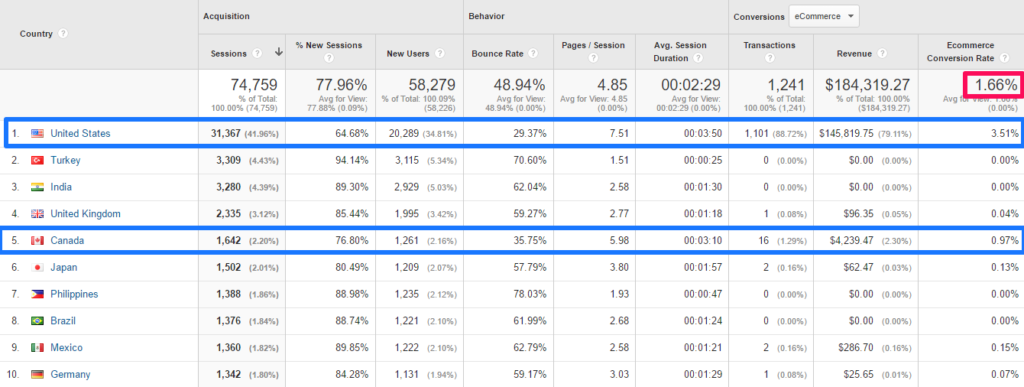Click help icon under Transactions header
The width and height of the screenshot is (1024, 387).
click(x=770, y=58)
